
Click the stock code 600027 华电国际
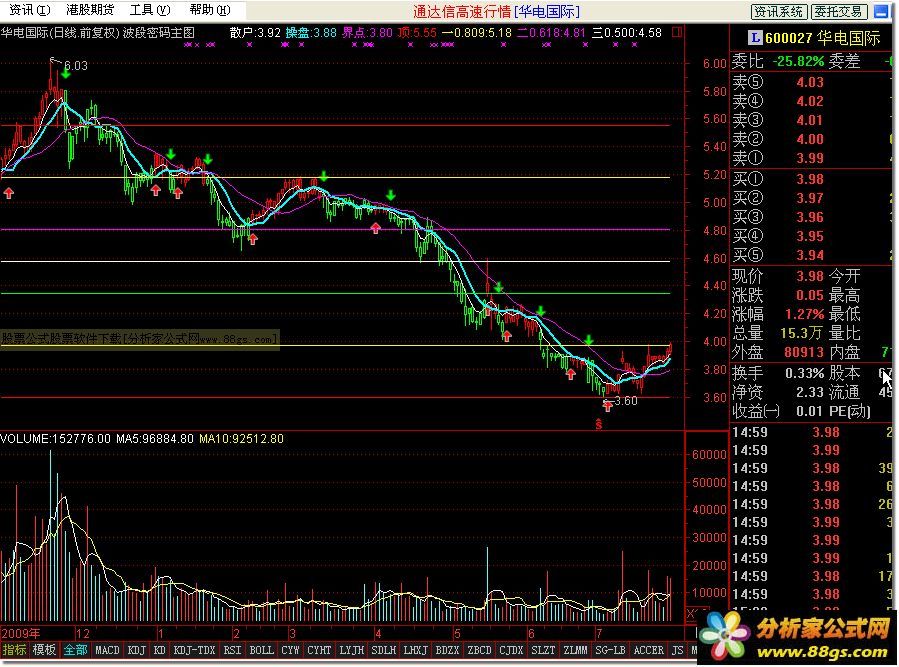click(822, 38)
